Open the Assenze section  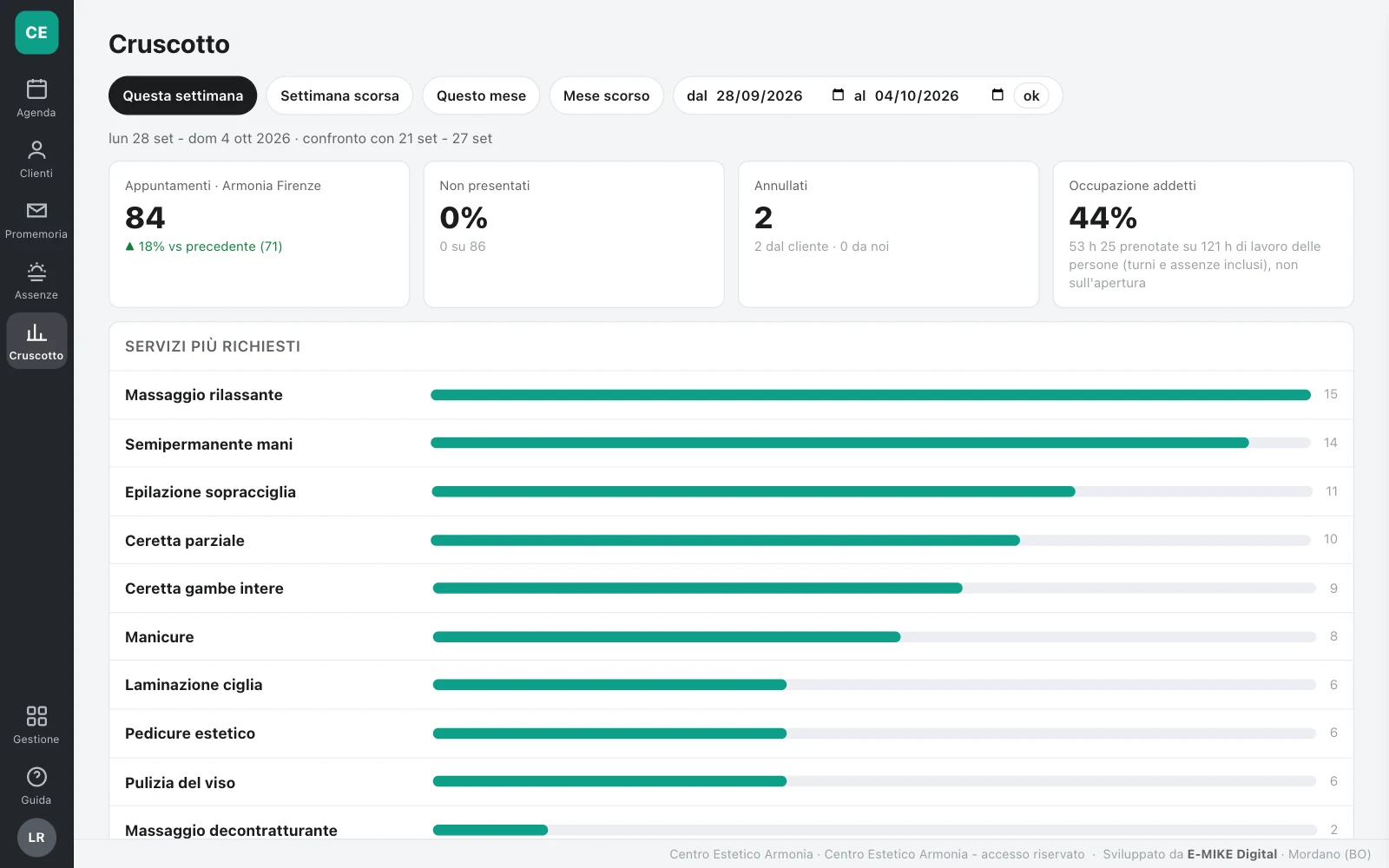[x=36, y=281]
